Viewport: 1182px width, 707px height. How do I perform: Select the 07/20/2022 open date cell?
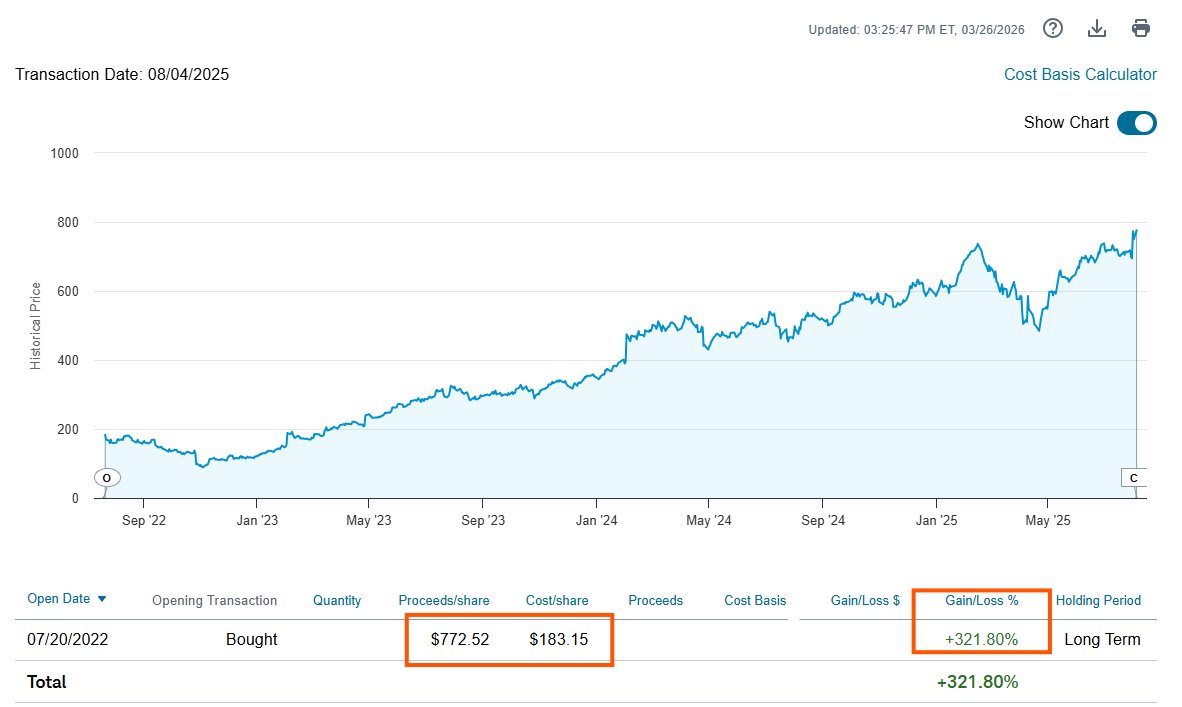[x=68, y=639]
